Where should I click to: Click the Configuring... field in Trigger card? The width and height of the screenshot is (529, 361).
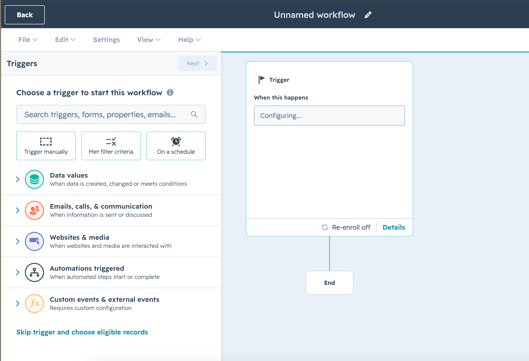[329, 115]
